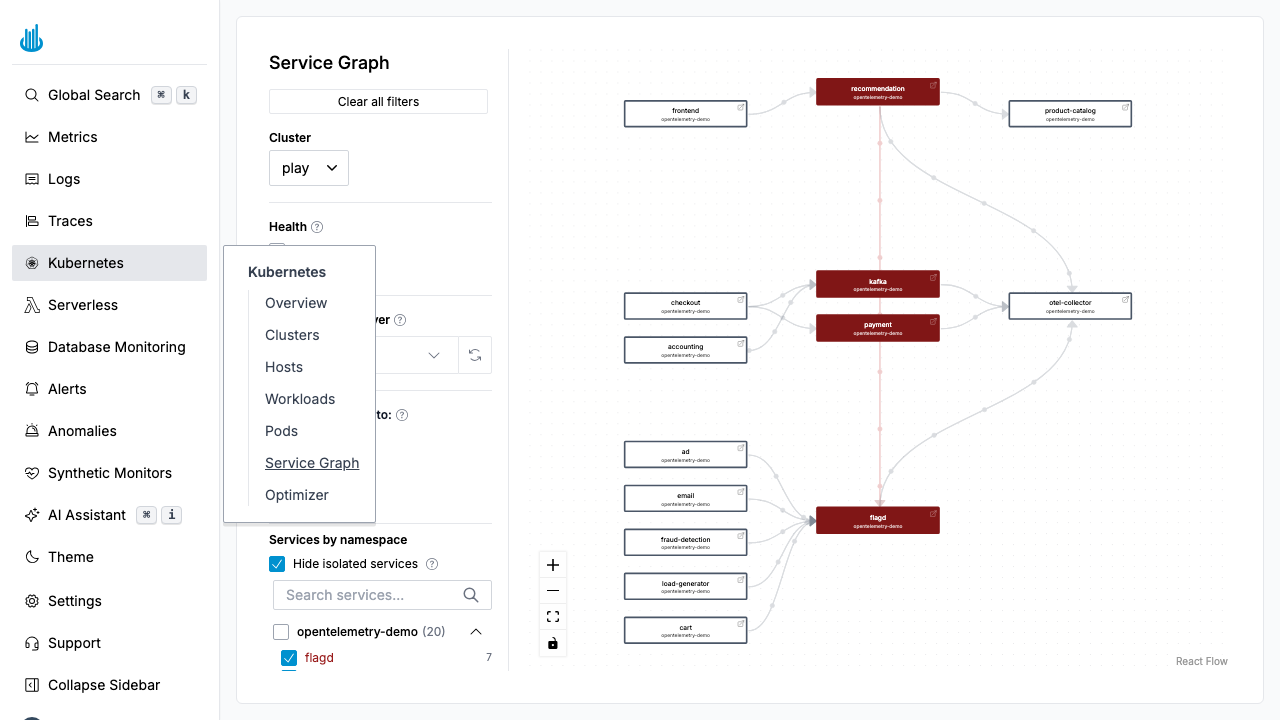This screenshot has width=1280, height=720.
Task: Zoom out of the service graph
Action: 553,590
